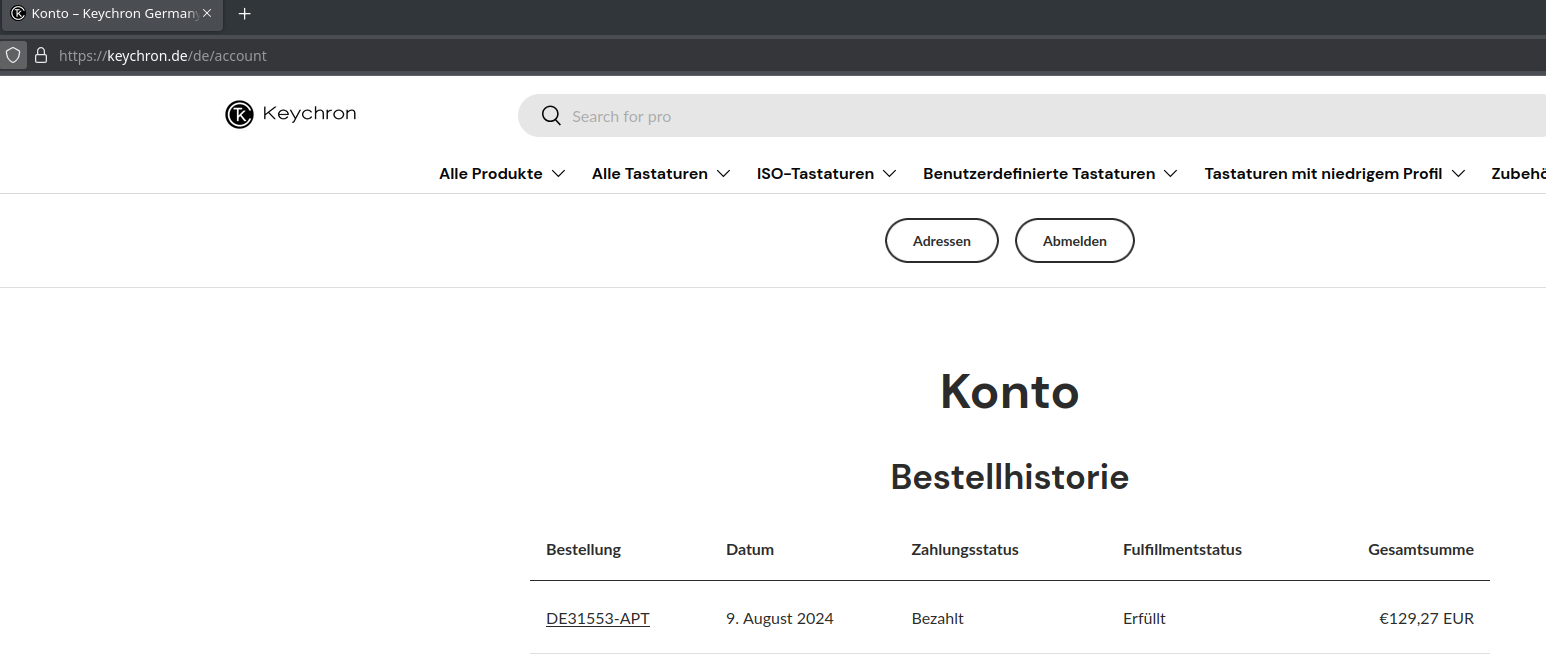
Task: Expand the Alle Produkte menu
Action: [x=502, y=174]
